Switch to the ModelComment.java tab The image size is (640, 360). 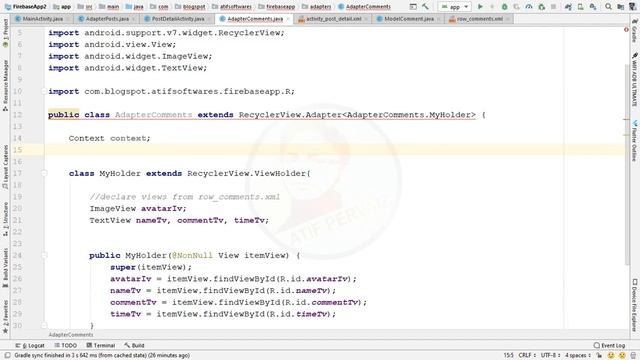tap(409, 19)
